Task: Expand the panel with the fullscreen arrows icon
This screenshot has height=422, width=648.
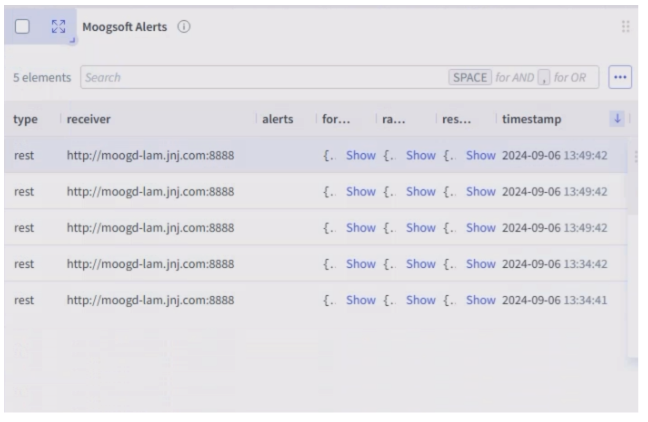Action: click(58, 27)
